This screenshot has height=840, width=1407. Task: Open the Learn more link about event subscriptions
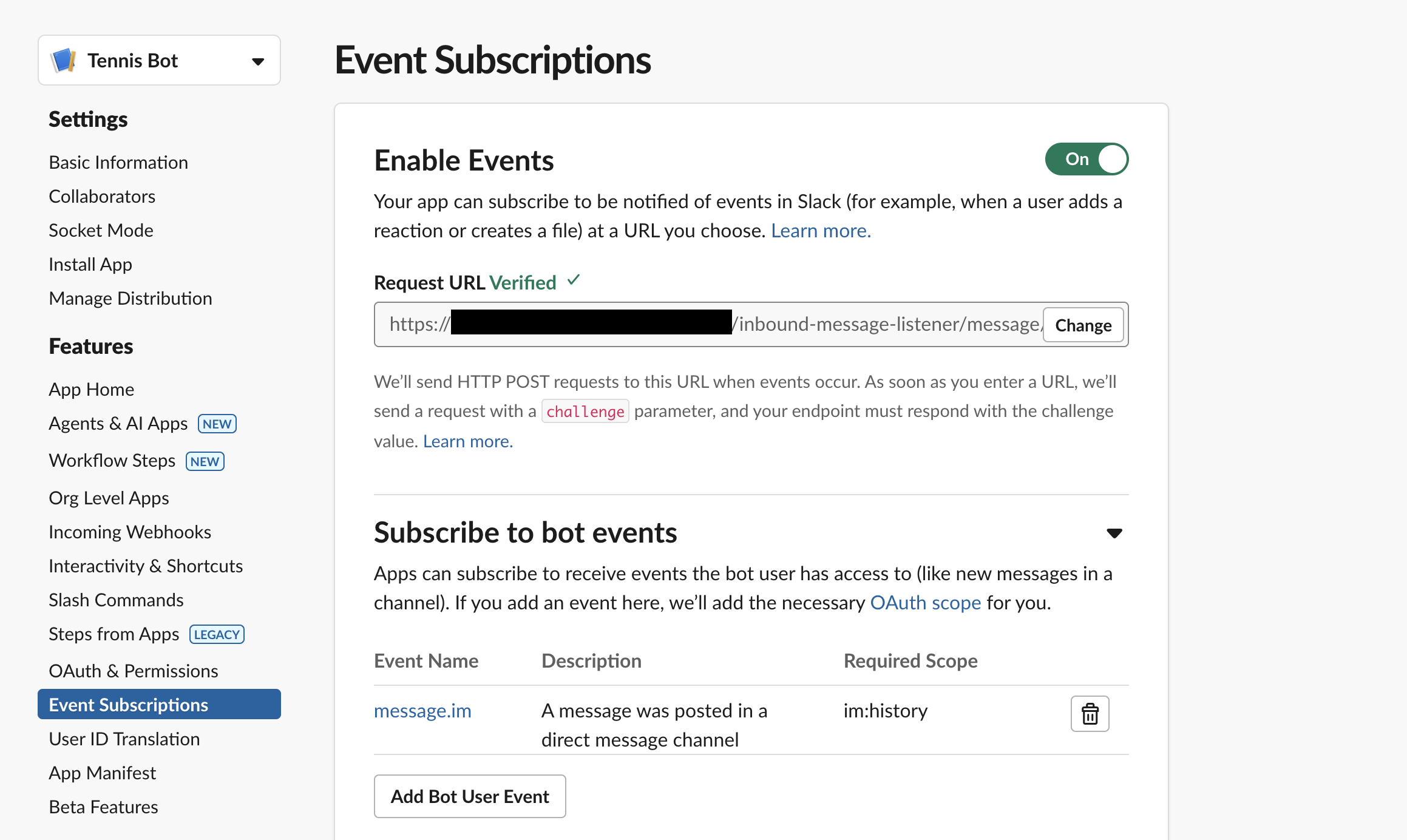coord(820,231)
